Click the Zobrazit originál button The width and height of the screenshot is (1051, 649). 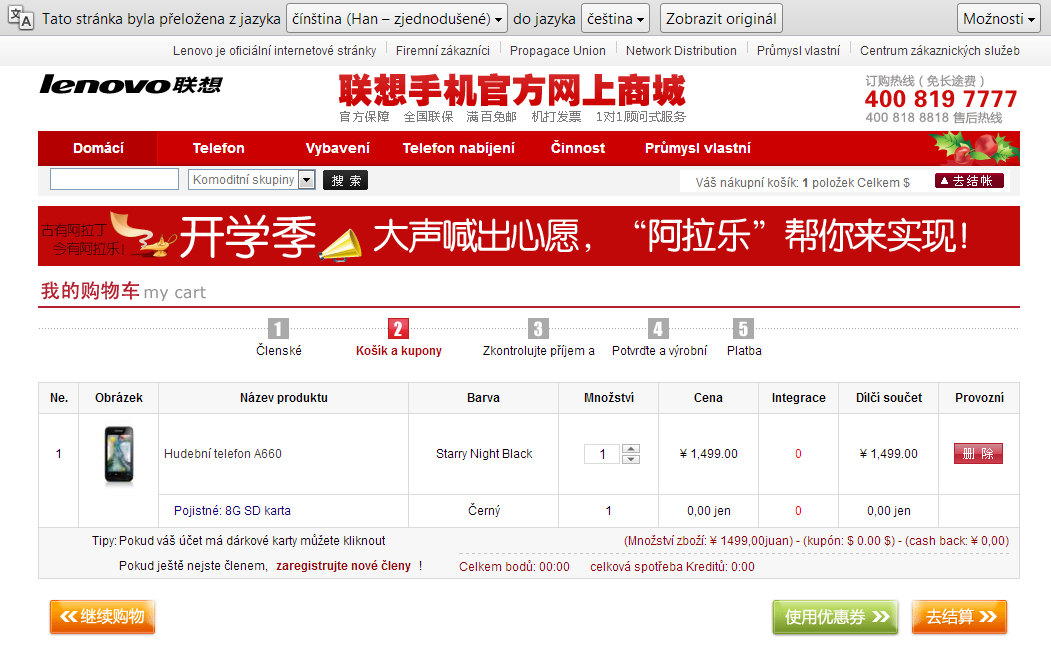721,19
